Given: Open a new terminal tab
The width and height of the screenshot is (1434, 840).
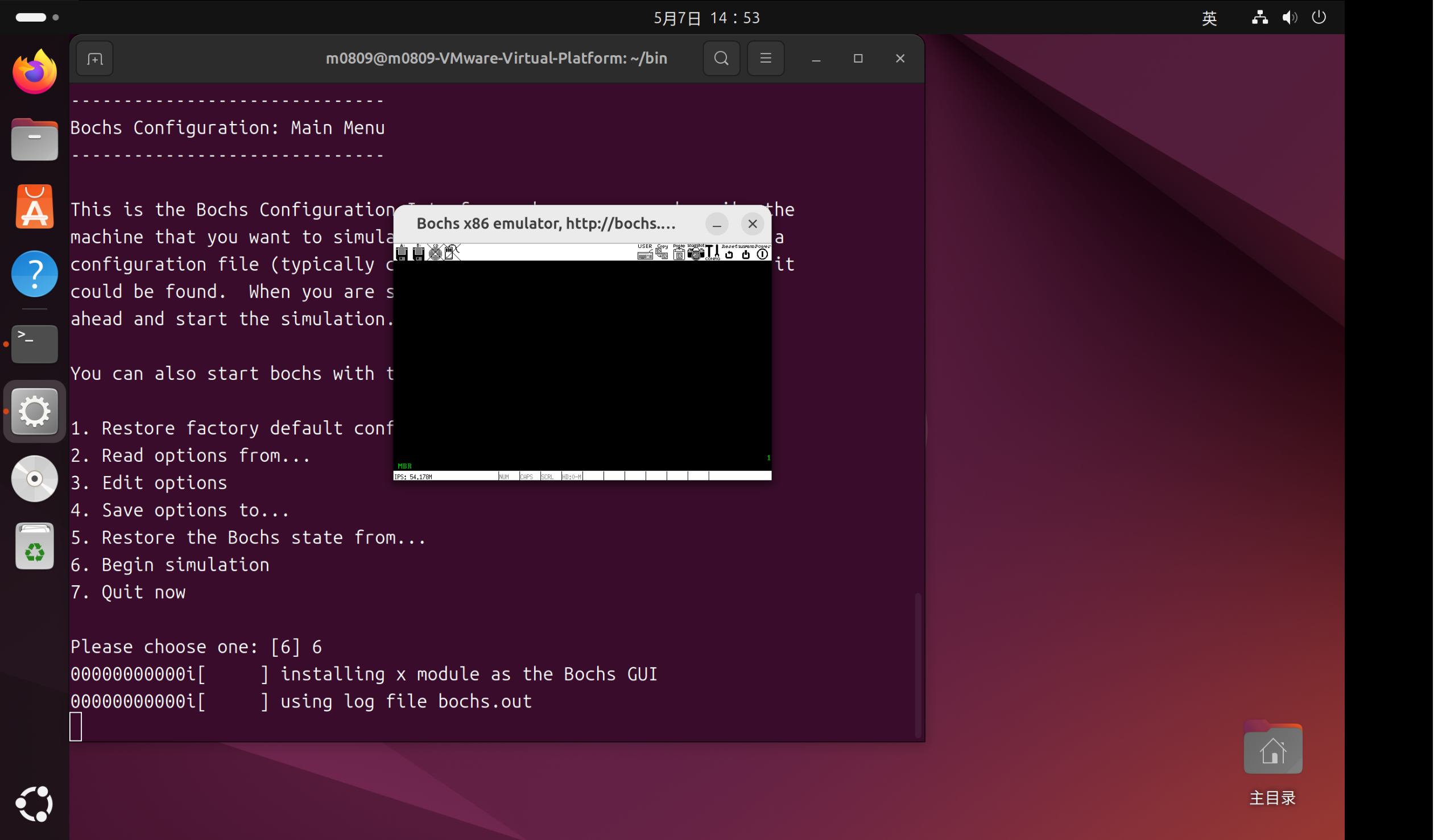Looking at the screenshot, I should [94, 58].
